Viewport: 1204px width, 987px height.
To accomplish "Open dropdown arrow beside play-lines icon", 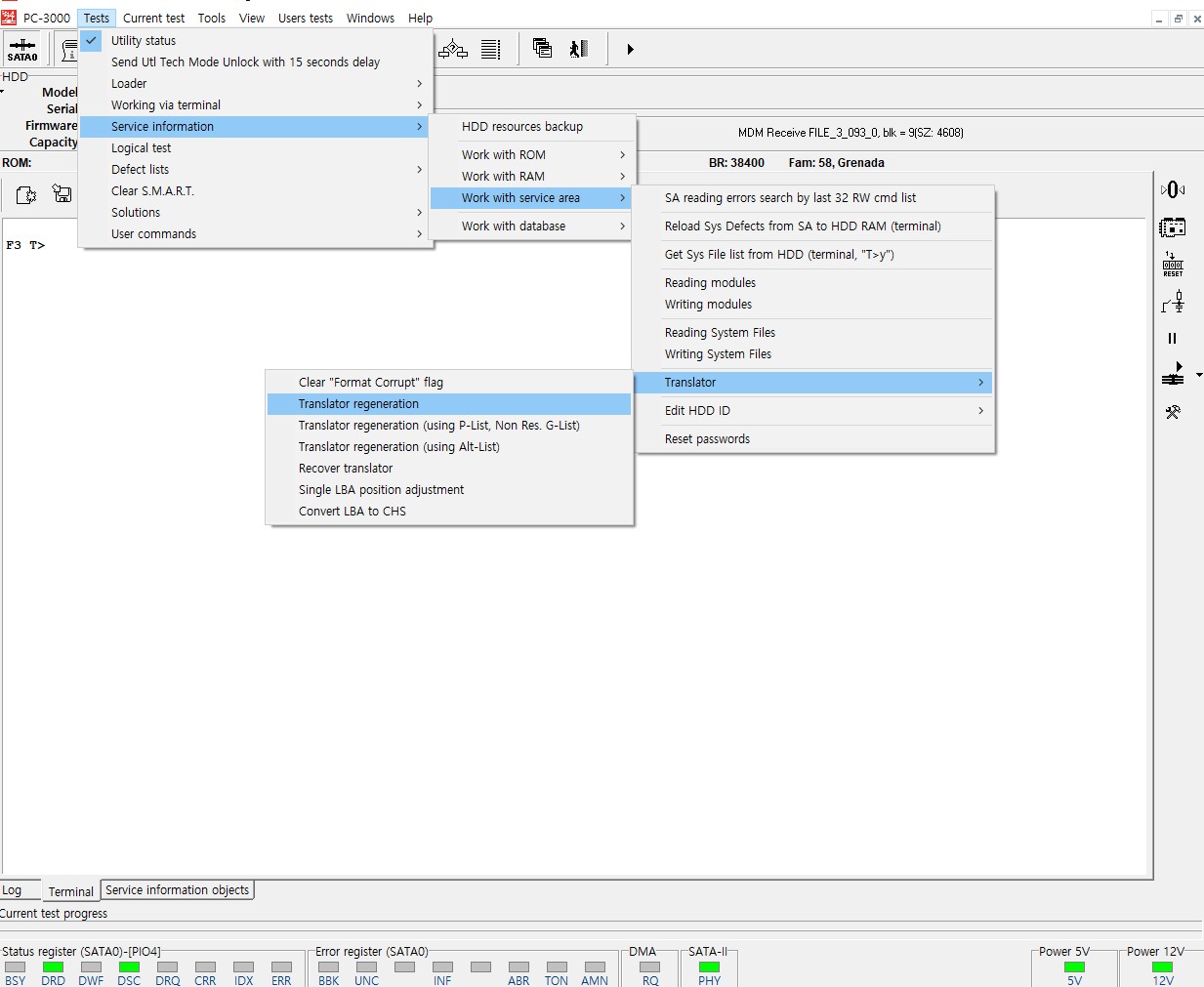I will click(x=1199, y=375).
